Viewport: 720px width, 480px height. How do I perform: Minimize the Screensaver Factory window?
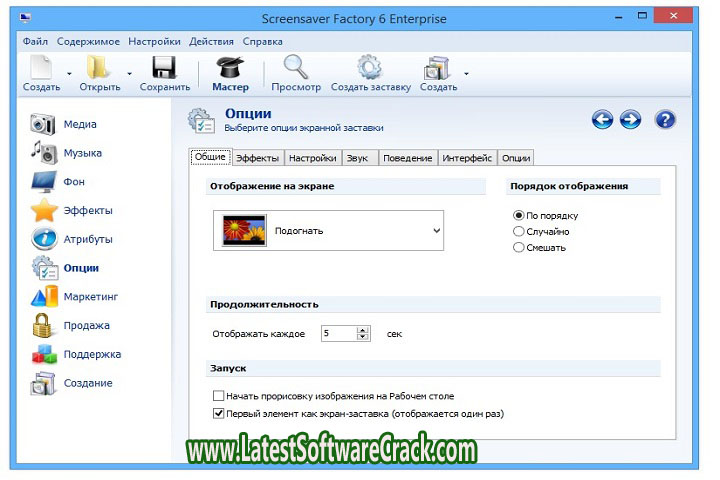[619, 17]
